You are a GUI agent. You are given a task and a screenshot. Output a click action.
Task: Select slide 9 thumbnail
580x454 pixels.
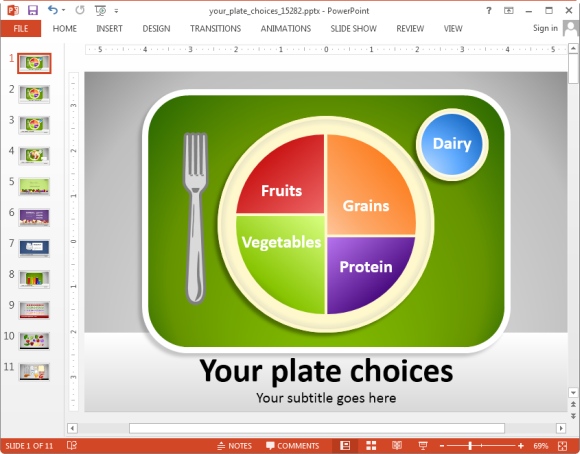[34, 310]
